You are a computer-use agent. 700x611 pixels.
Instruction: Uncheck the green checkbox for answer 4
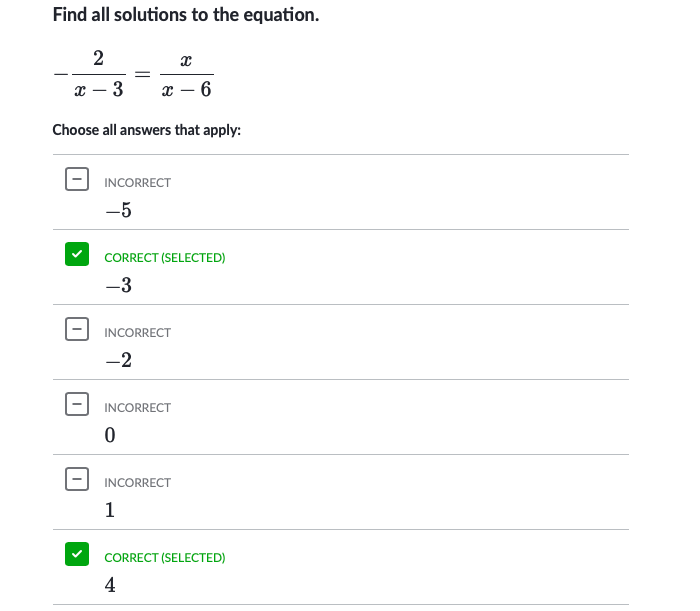click(76, 554)
